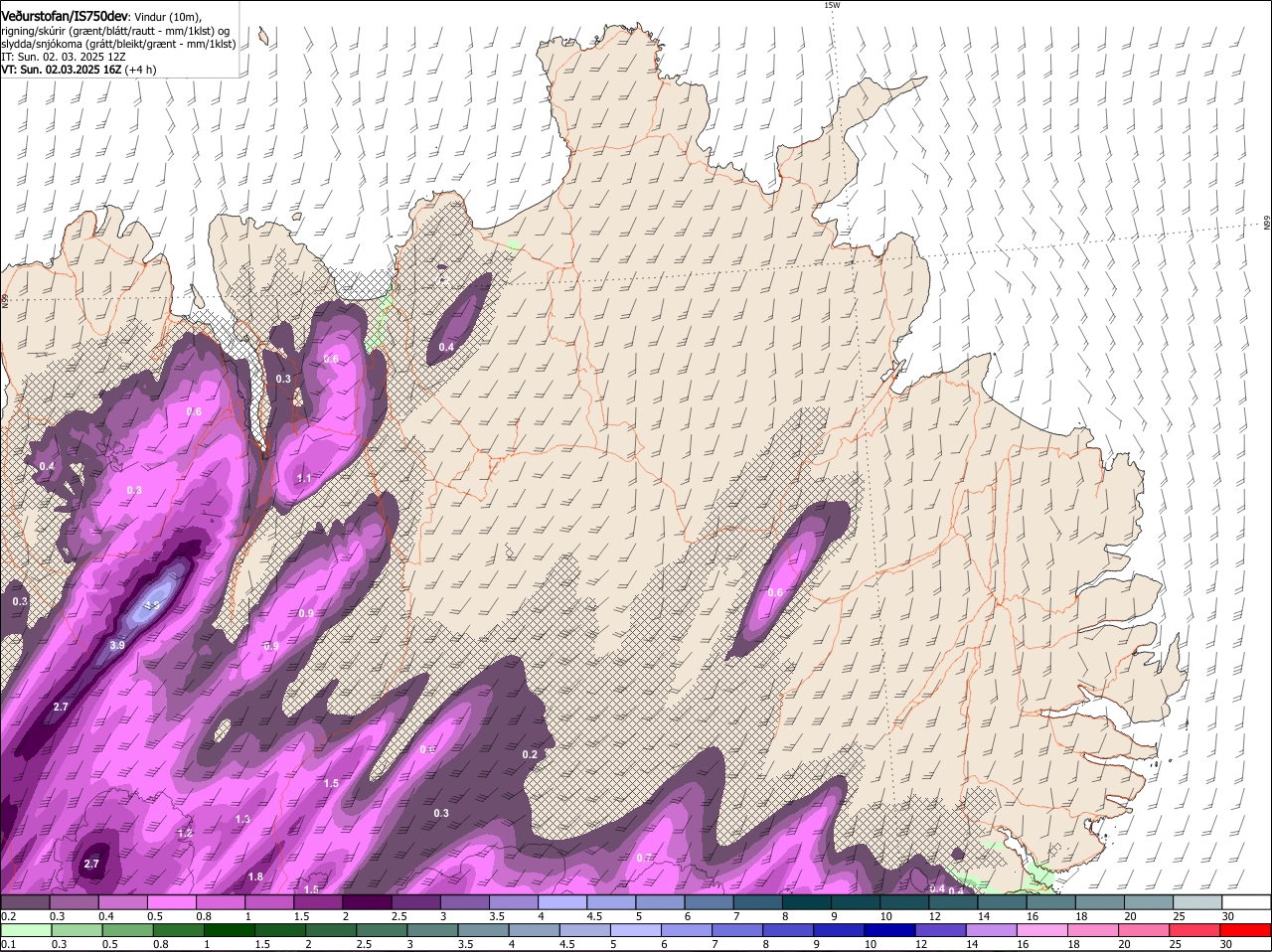The width and height of the screenshot is (1272, 952).
Task: Click the 4.9 snowfall maximum value
Action: tap(152, 604)
